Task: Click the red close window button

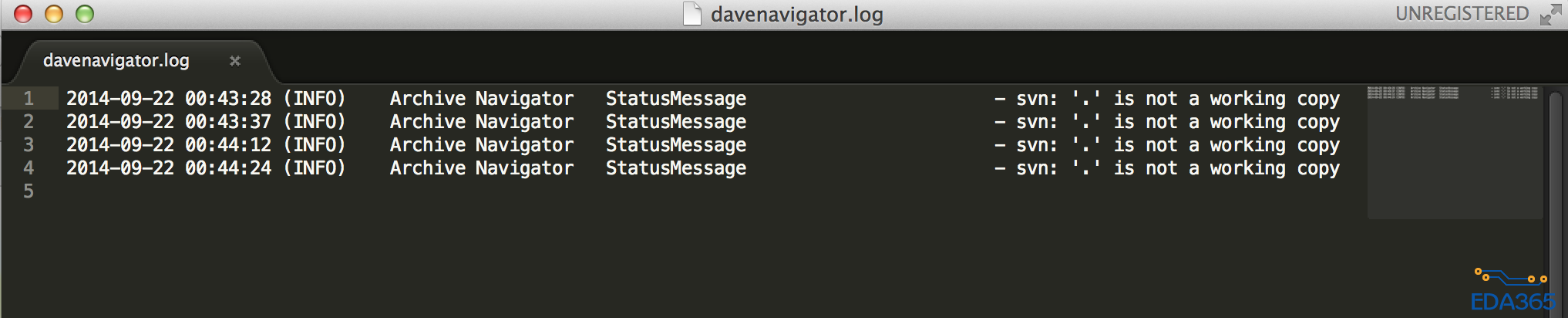Action: tap(23, 14)
